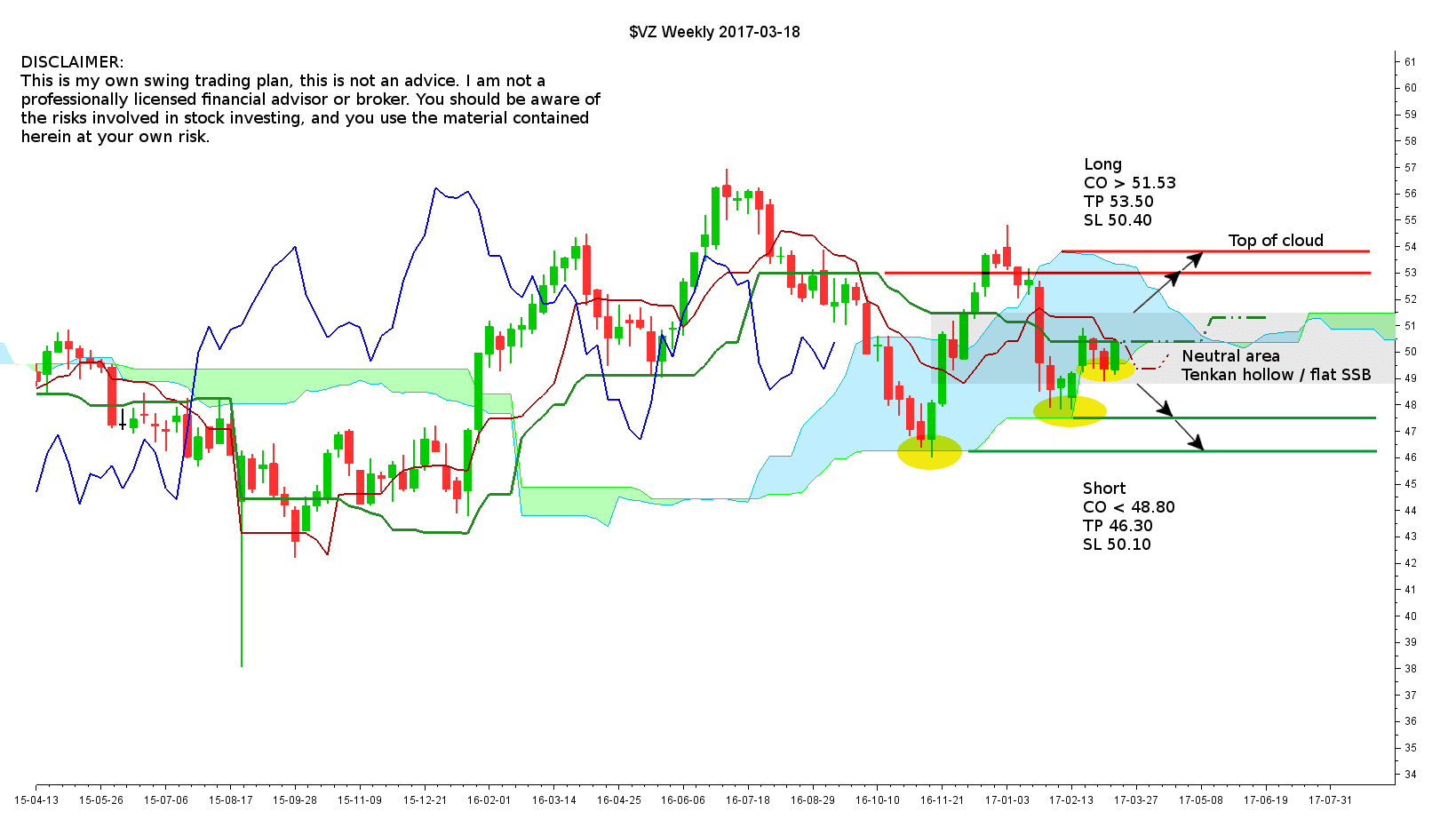The width and height of the screenshot is (1456, 819).
Task: Click the 'CO > 51.53' entry text
Action: [x=1129, y=183]
